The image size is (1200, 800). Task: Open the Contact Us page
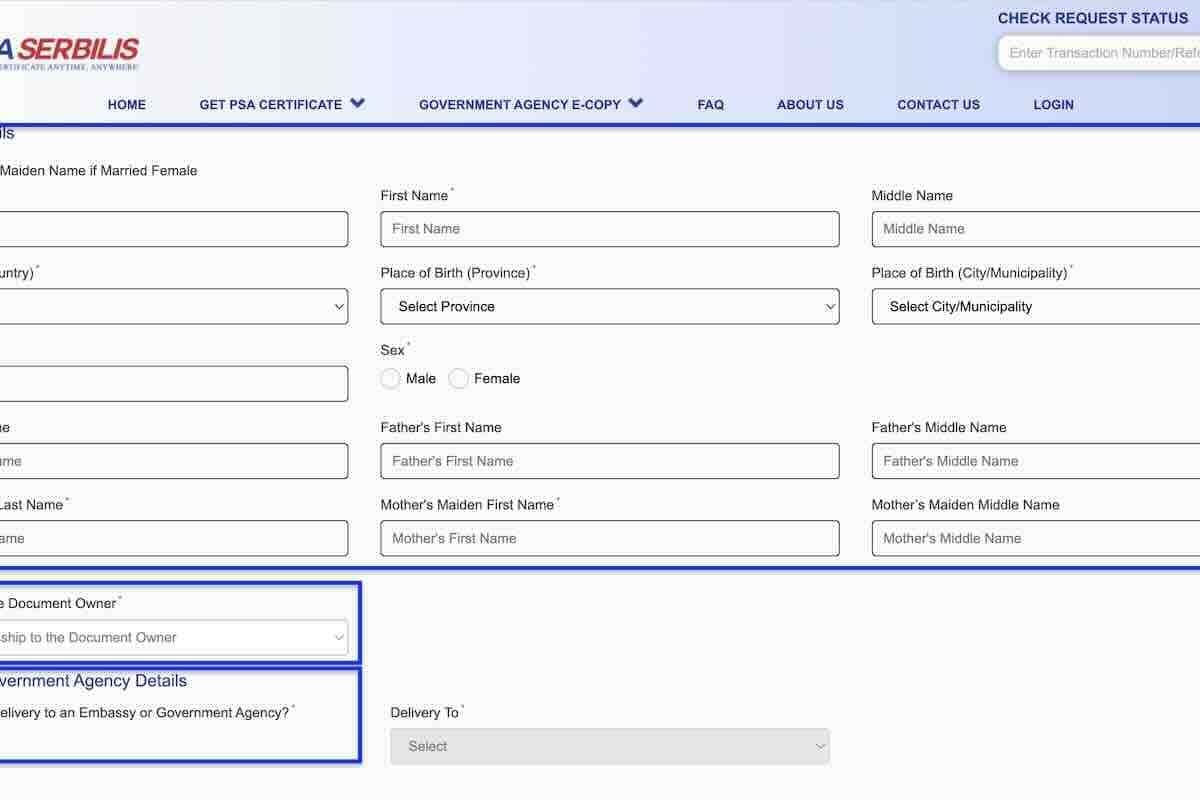(938, 105)
